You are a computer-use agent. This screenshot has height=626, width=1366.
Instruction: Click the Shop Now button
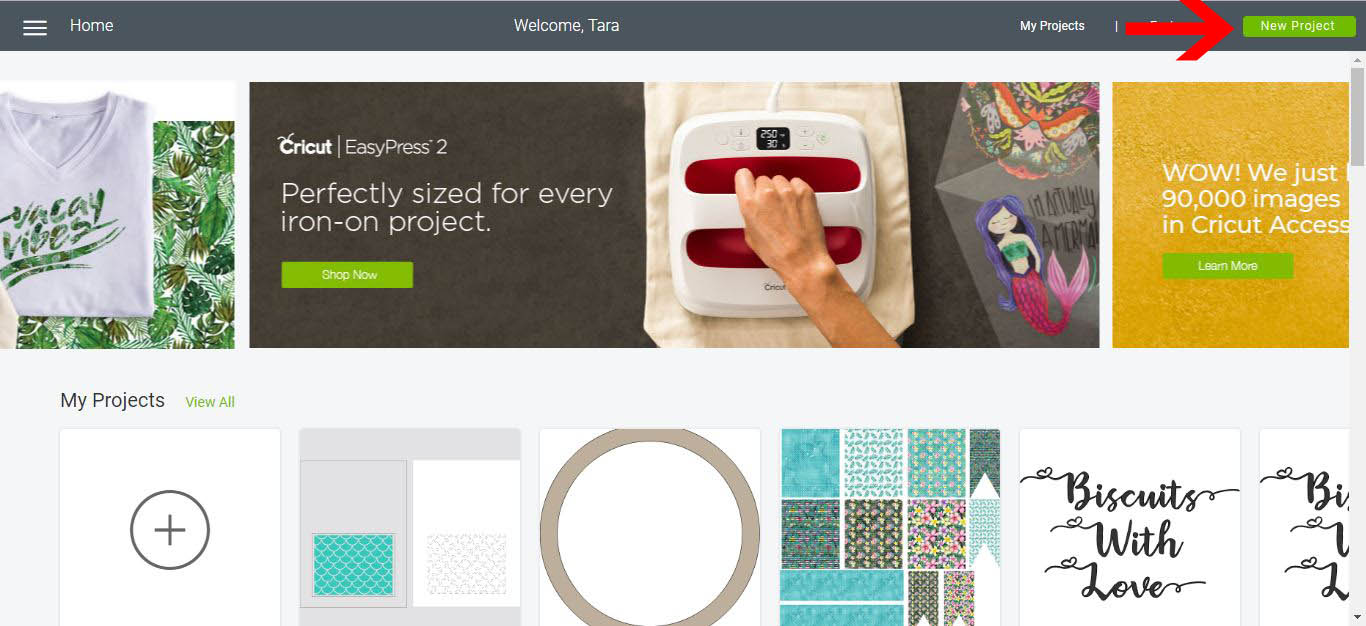pyautogui.click(x=347, y=275)
